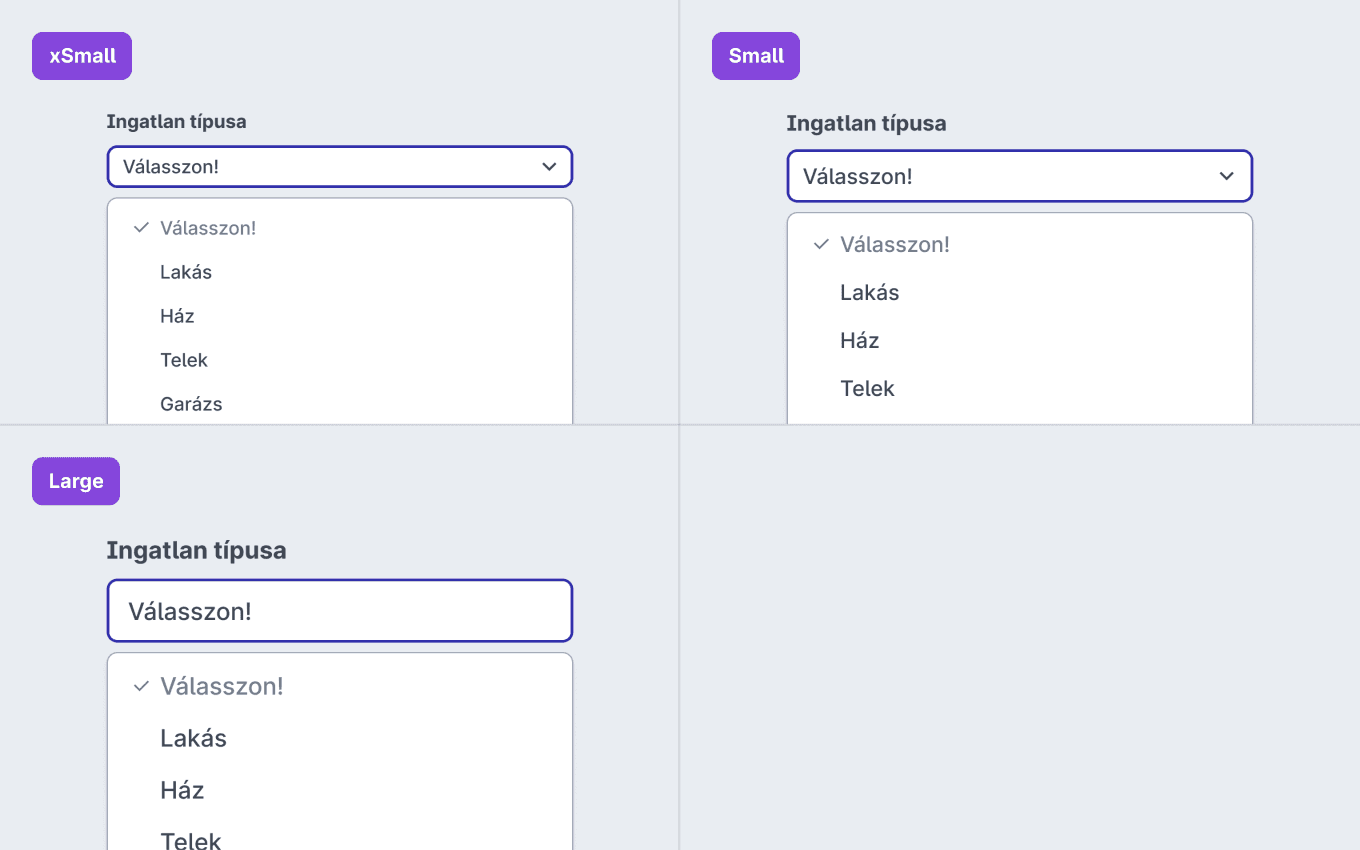Select Válasszon! option in Large list
The height and width of the screenshot is (850, 1360).
340,686
